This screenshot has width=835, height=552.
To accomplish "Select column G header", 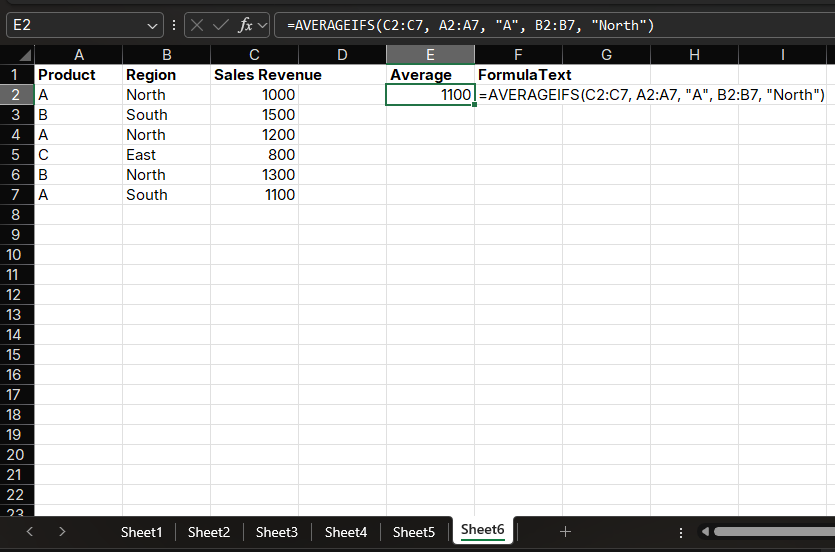I will click(x=606, y=55).
